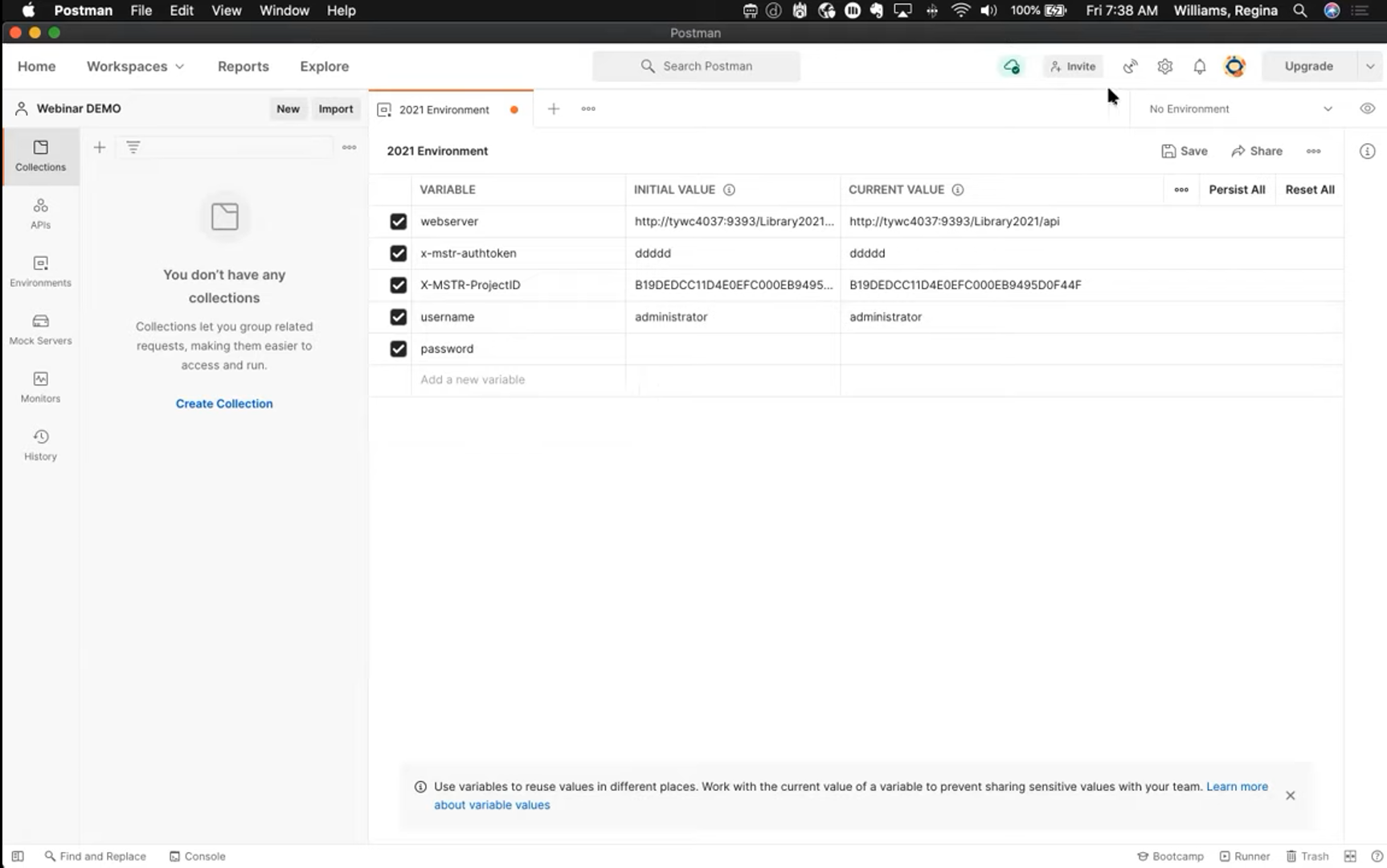Open the Mock Servers sidebar section
This screenshot has width=1387, height=868.
[40, 330]
